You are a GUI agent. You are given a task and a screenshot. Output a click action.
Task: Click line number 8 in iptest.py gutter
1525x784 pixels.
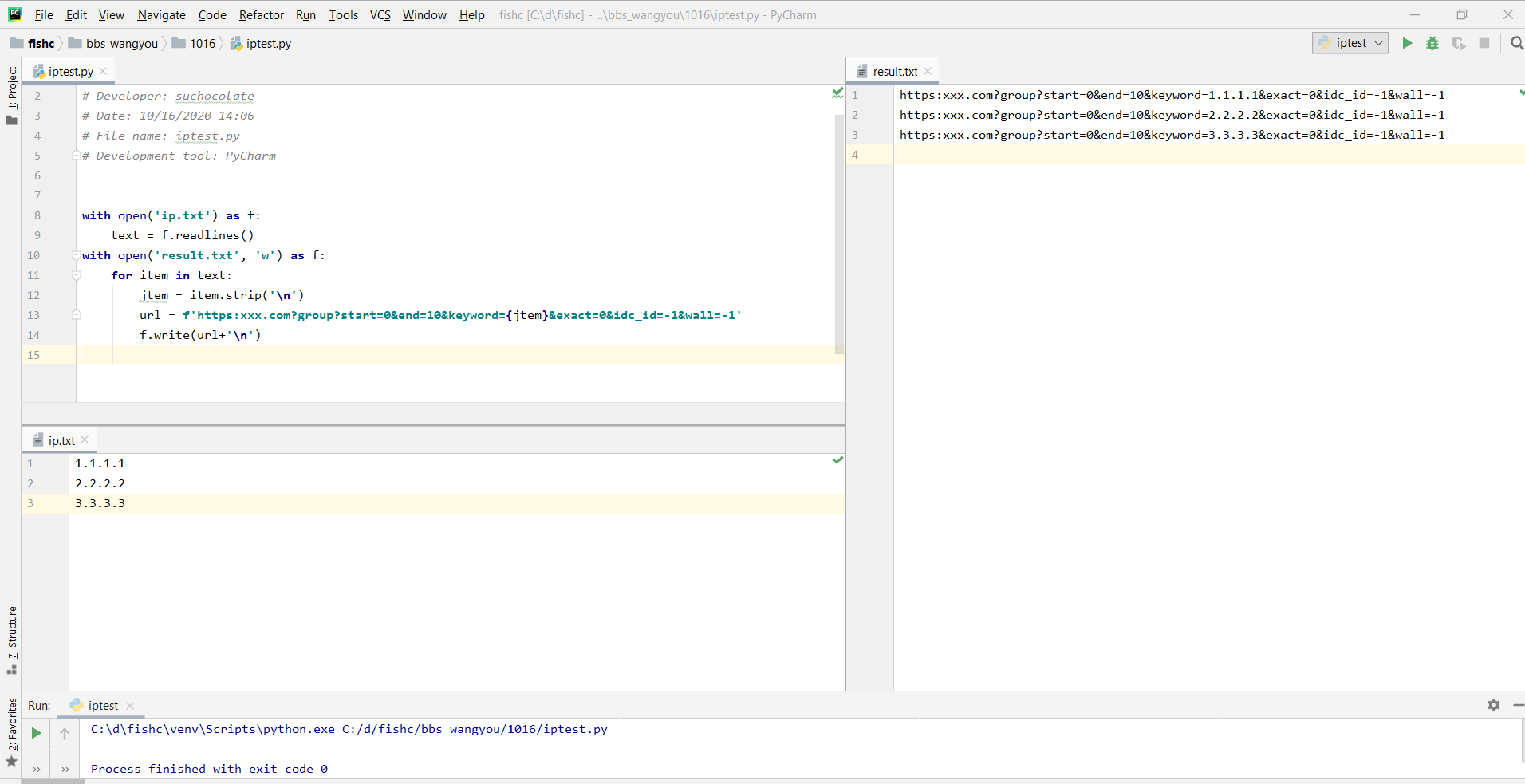[37, 215]
